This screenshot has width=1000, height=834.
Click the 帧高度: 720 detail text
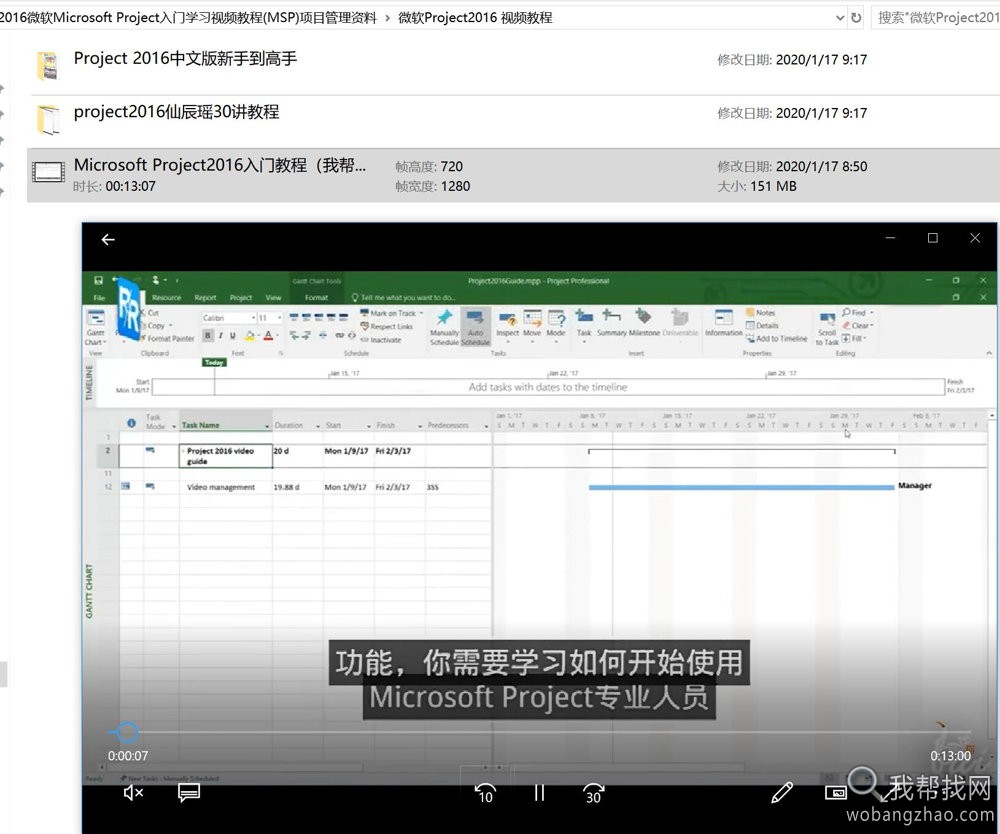pos(429,166)
